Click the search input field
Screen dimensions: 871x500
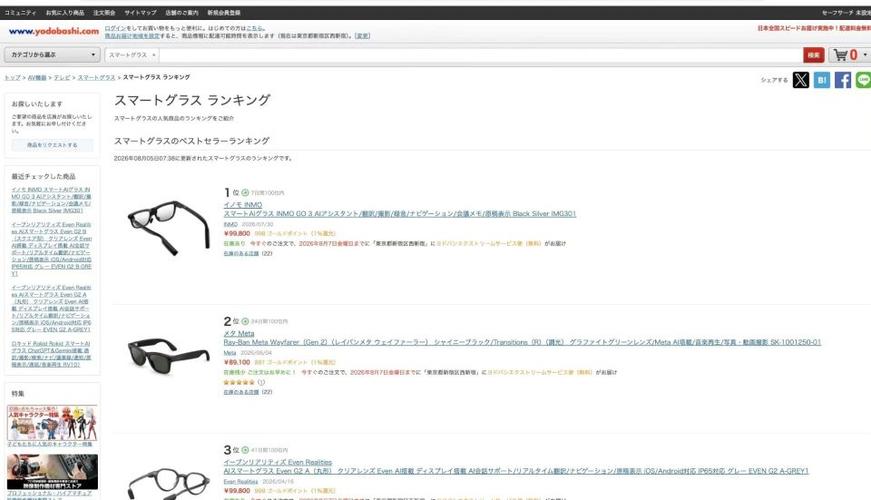[479, 55]
